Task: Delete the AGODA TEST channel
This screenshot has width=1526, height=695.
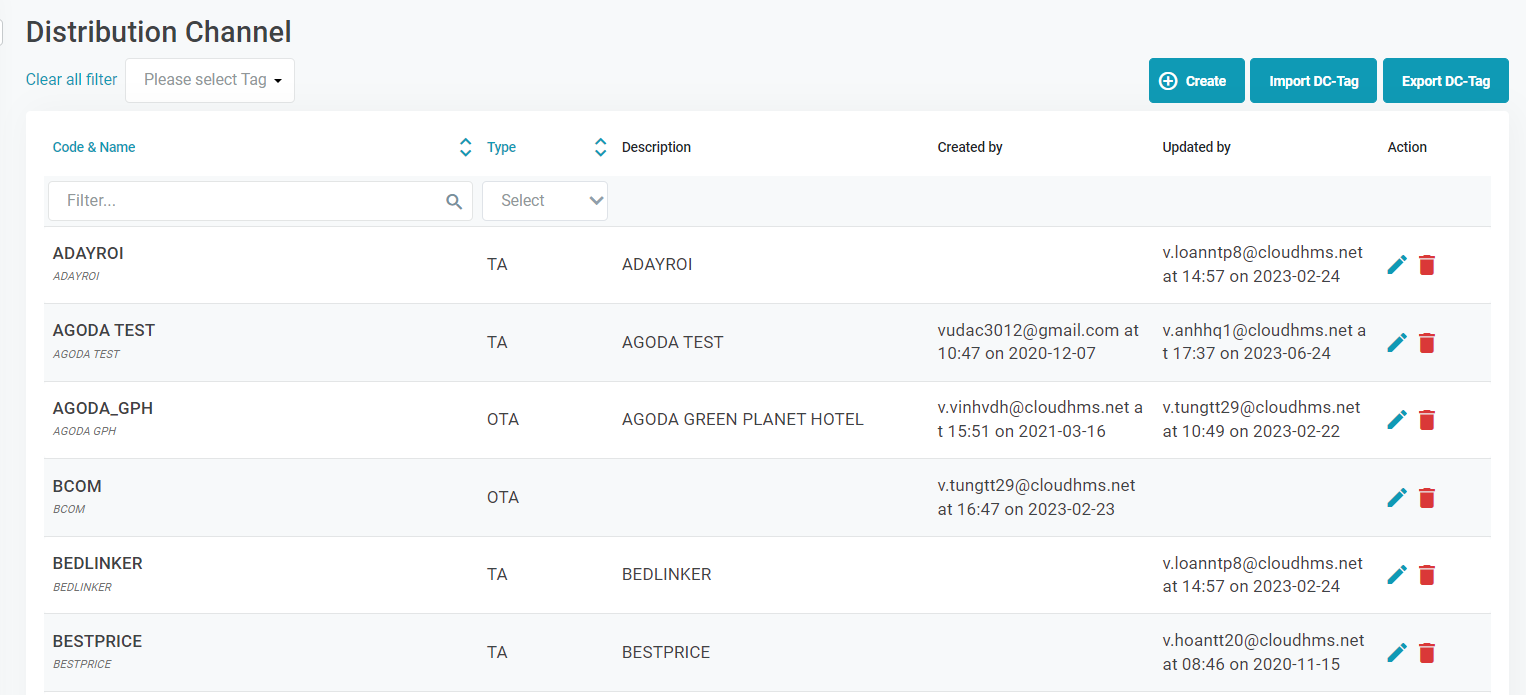Action: coord(1427,343)
